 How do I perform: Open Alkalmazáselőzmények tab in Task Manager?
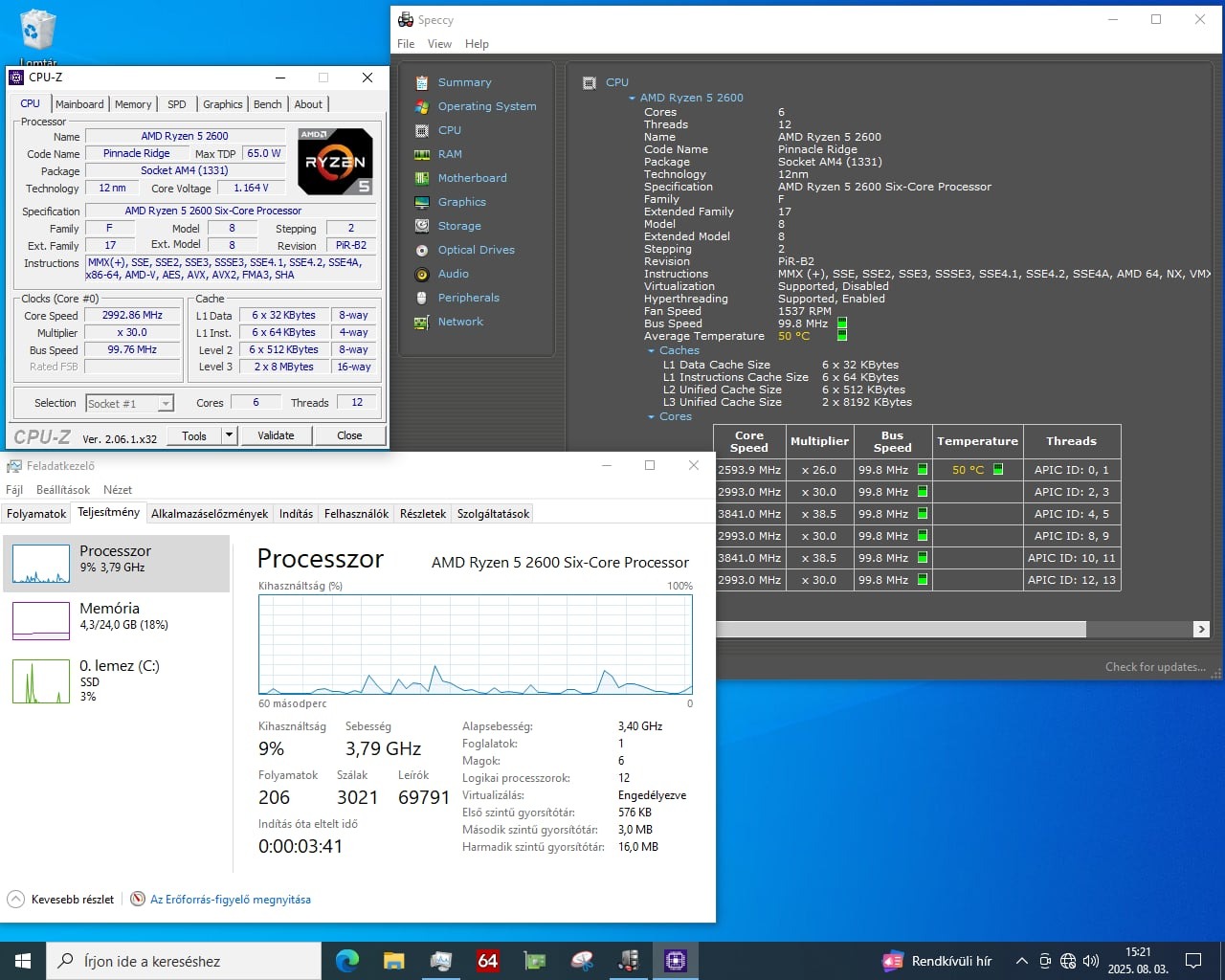coord(210,514)
